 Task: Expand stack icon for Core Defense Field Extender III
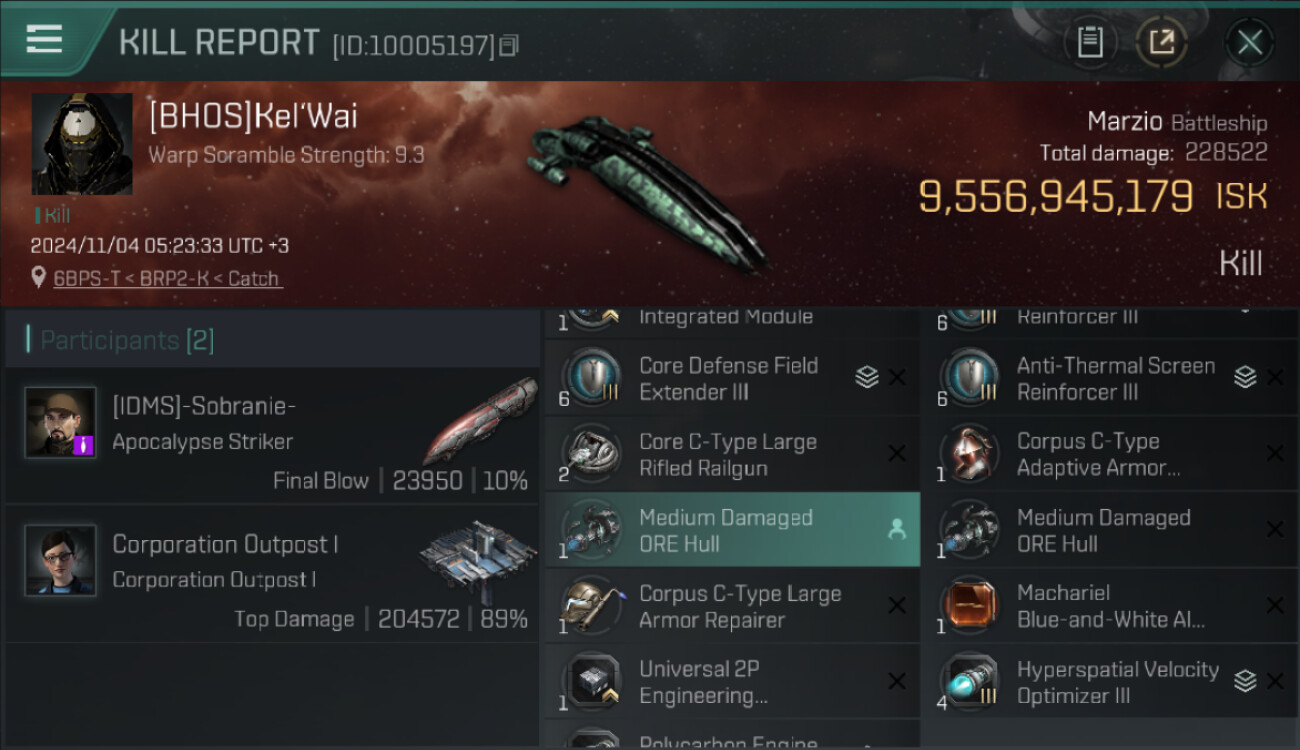coord(867,377)
